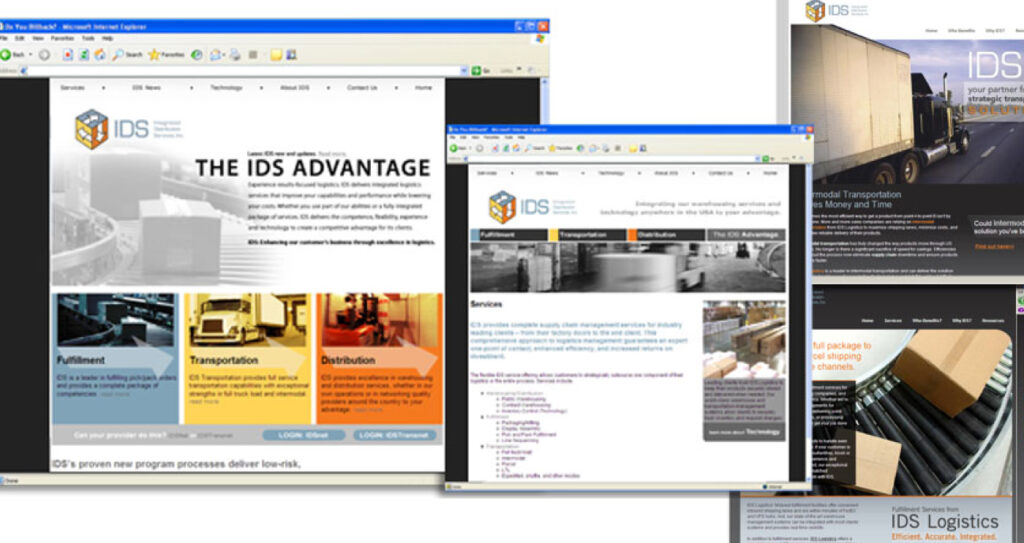Viewport: 1024px width, 543px height.
Task: Click address bar field in small middle IE window
Action: click(614, 159)
